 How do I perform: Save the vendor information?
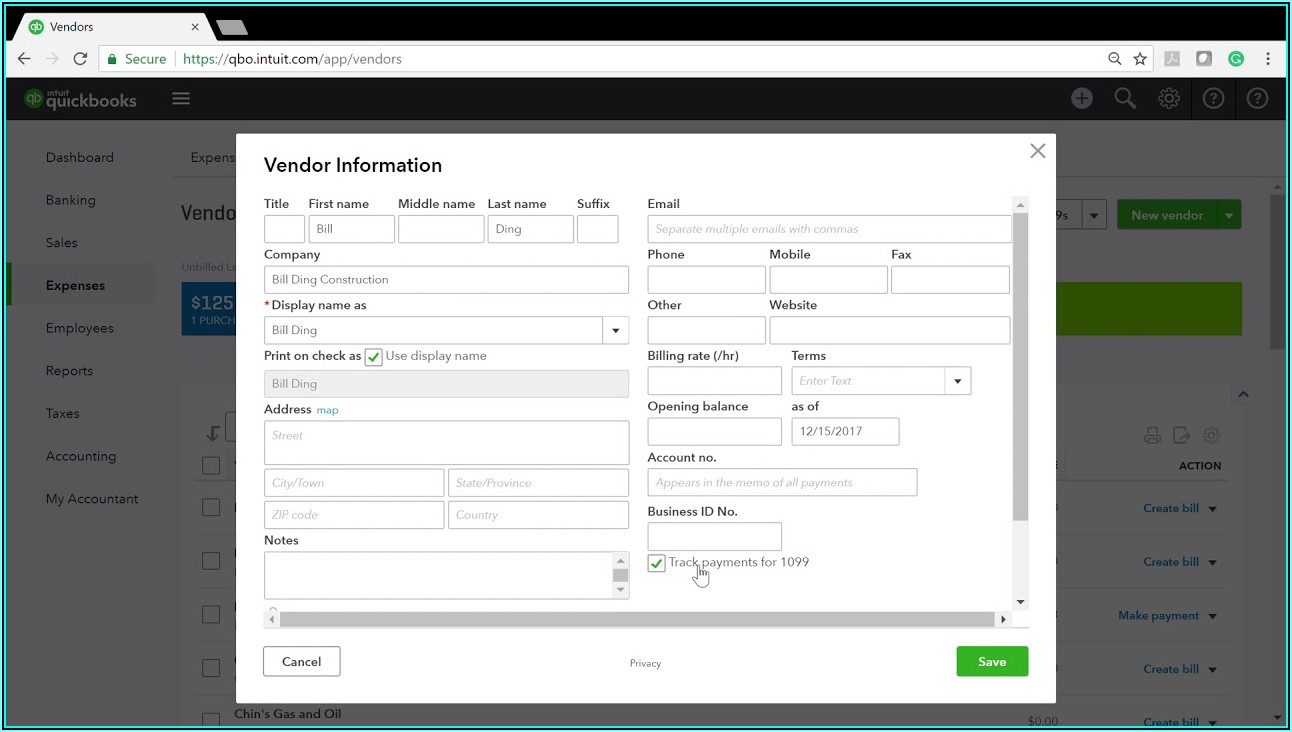point(991,661)
